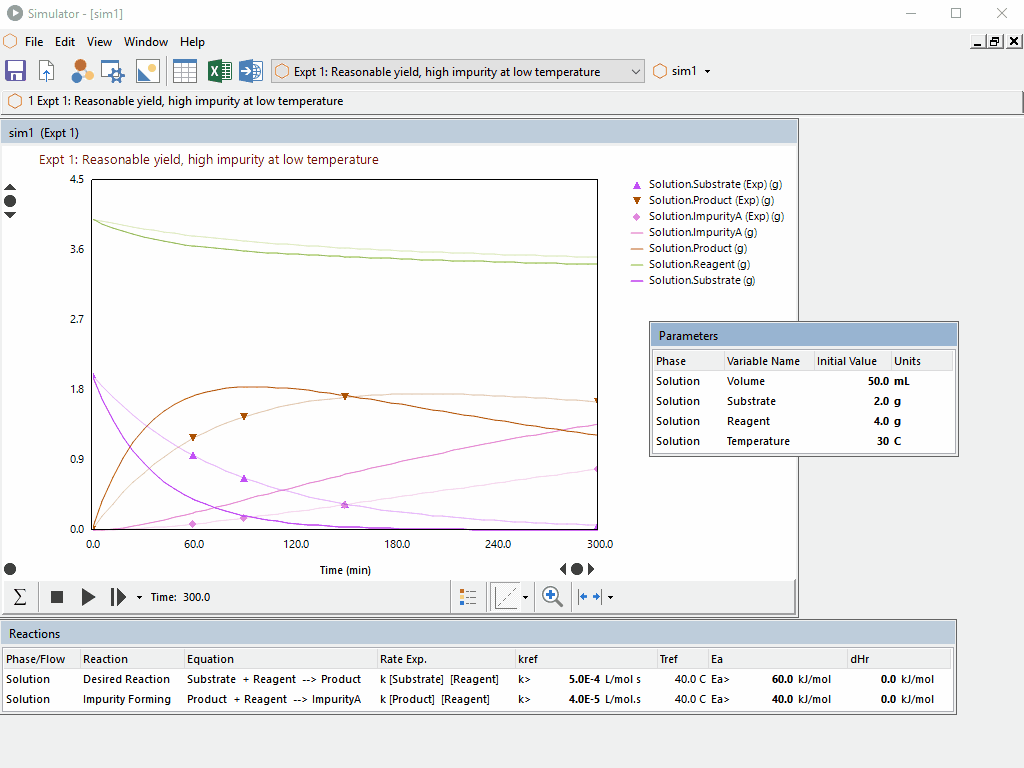Open the Edit menu
The width and height of the screenshot is (1024, 768).
(65, 42)
